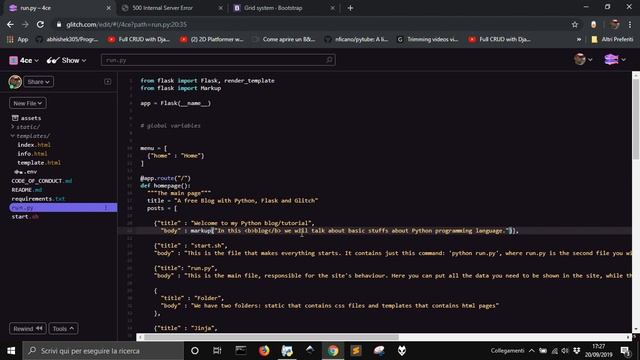Click the editor horizontal scrollbar
The height and width of the screenshot is (360, 640).
[271, 337]
